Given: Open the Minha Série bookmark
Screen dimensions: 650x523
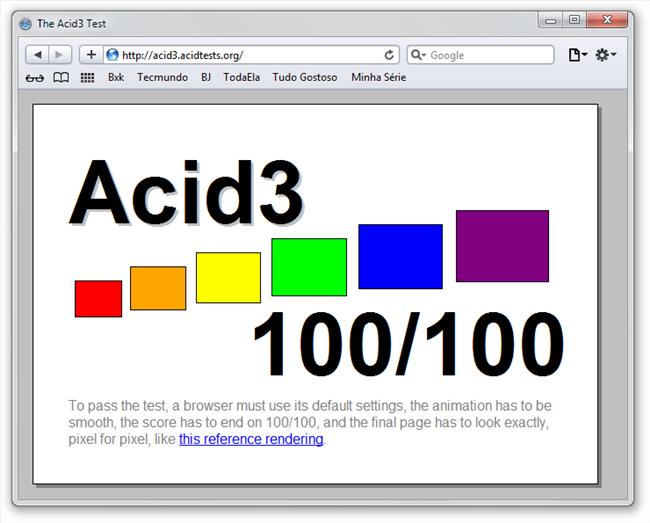Looking at the screenshot, I should tap(378, 77).
